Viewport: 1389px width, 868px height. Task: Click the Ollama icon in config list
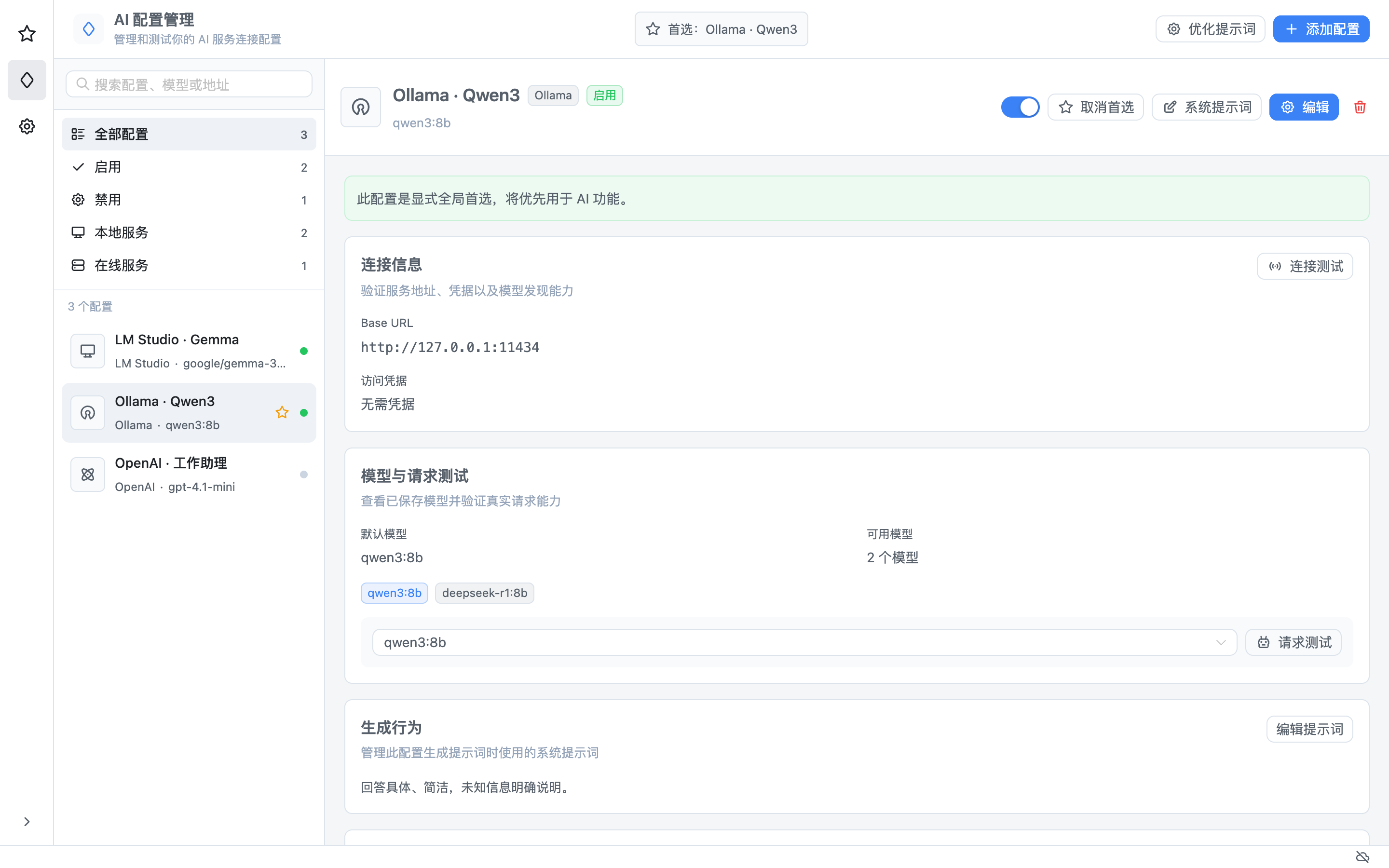88,413
